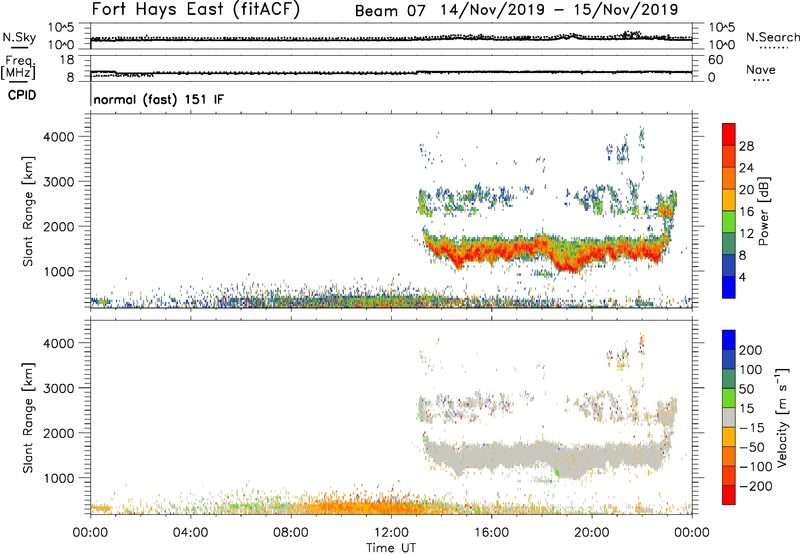Click the '1000' tick in the velocity panel
Screen dimensions: 800x554
[58, 478]
